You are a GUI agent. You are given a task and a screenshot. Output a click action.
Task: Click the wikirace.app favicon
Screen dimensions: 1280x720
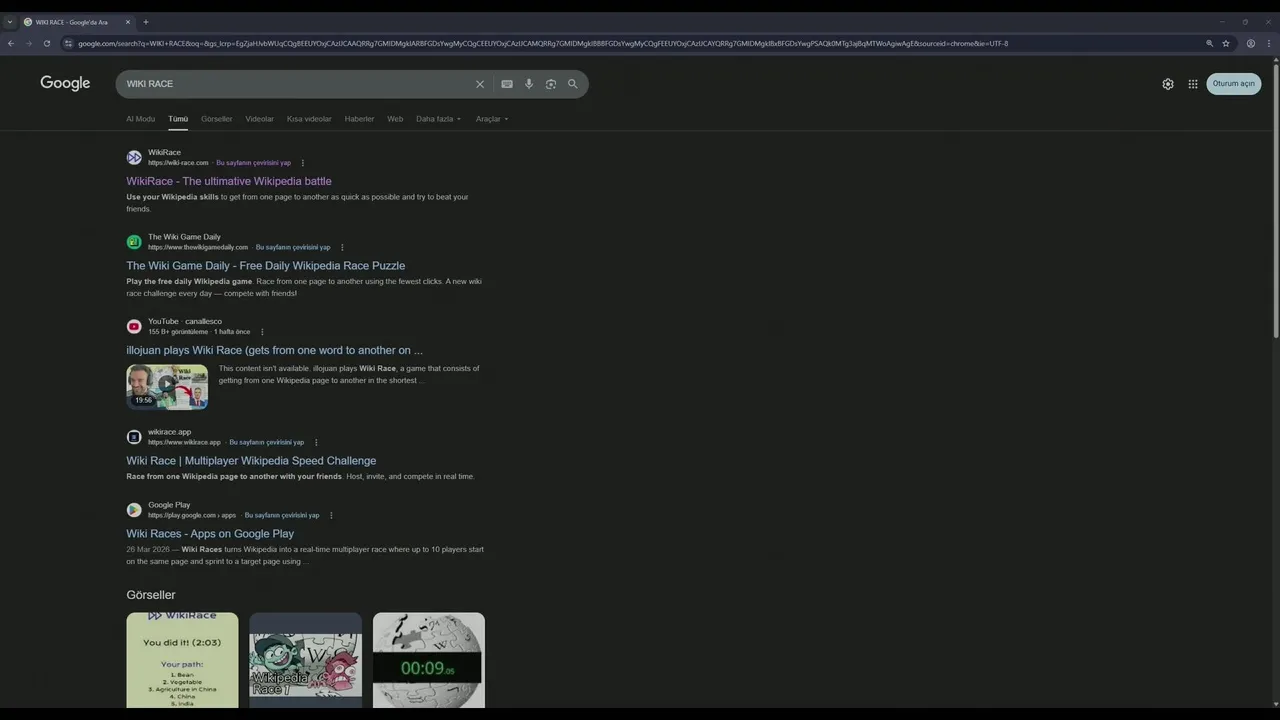point(134,437)
